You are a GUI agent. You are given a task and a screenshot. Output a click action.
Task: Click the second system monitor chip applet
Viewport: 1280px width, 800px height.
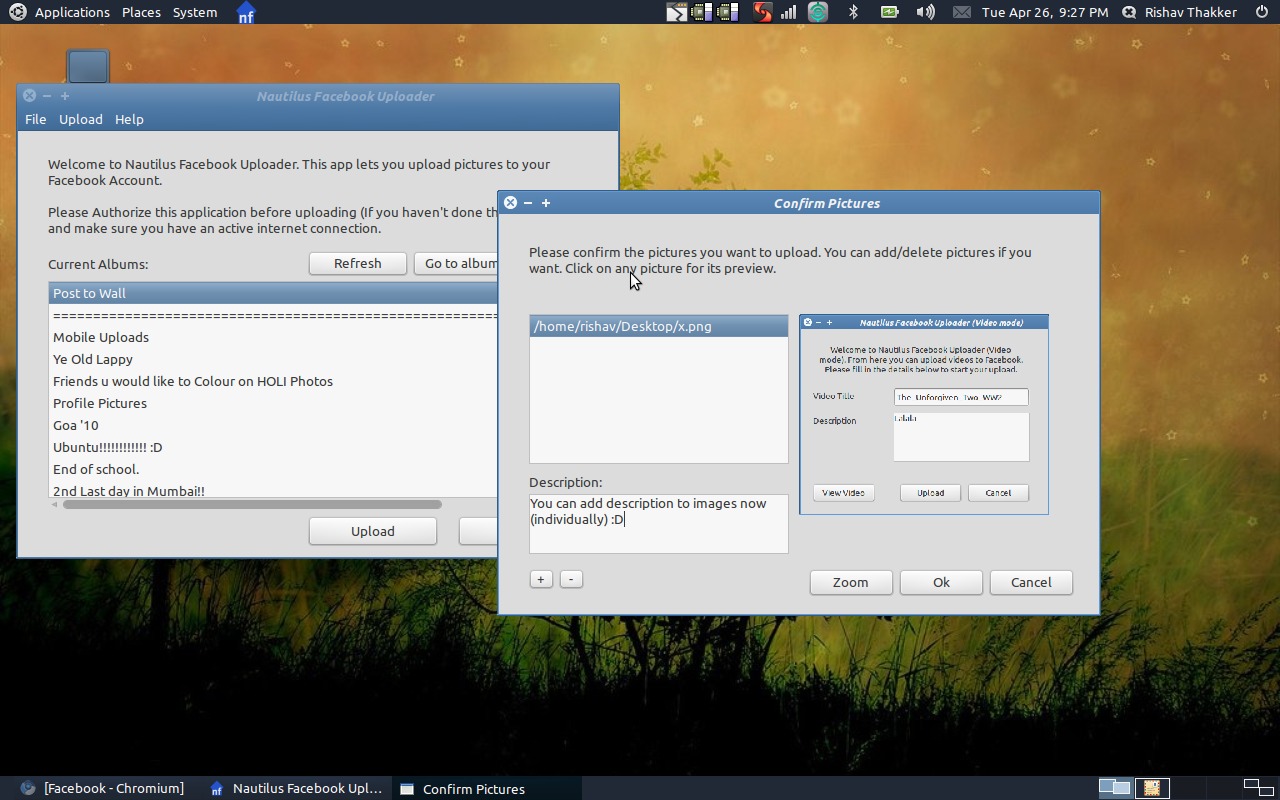pos(728,12)
